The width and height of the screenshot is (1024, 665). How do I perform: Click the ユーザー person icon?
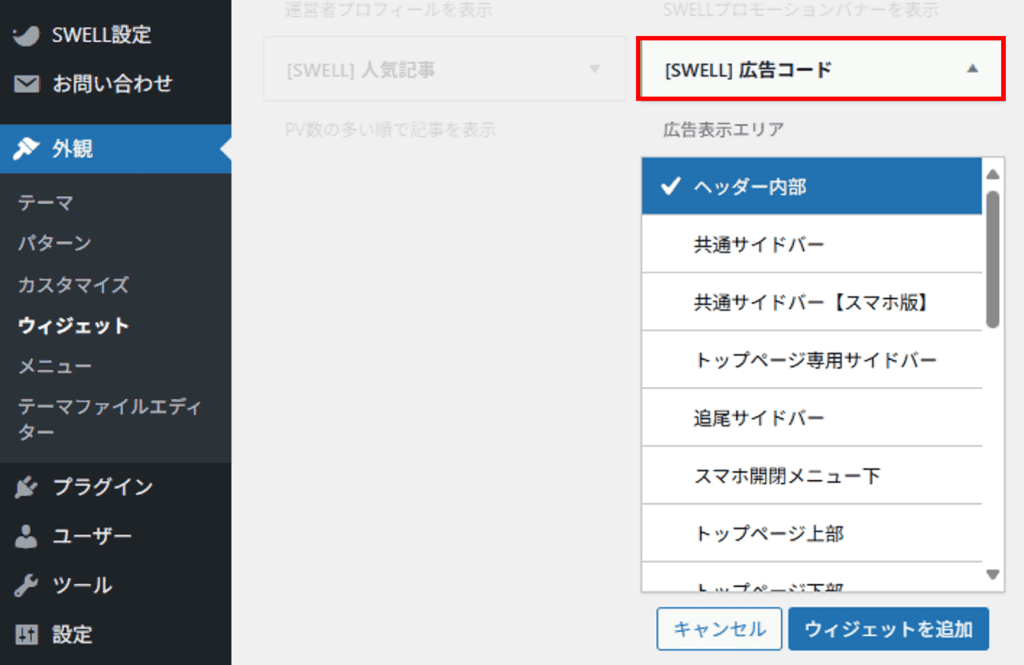pos(27,537)
